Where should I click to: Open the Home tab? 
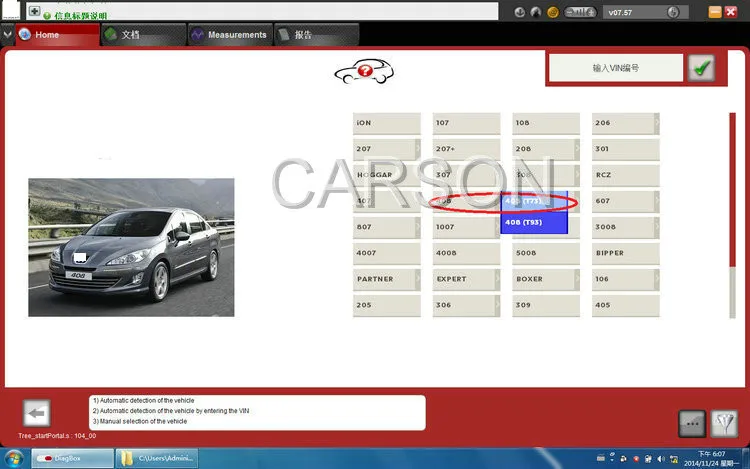click(57, 35)
